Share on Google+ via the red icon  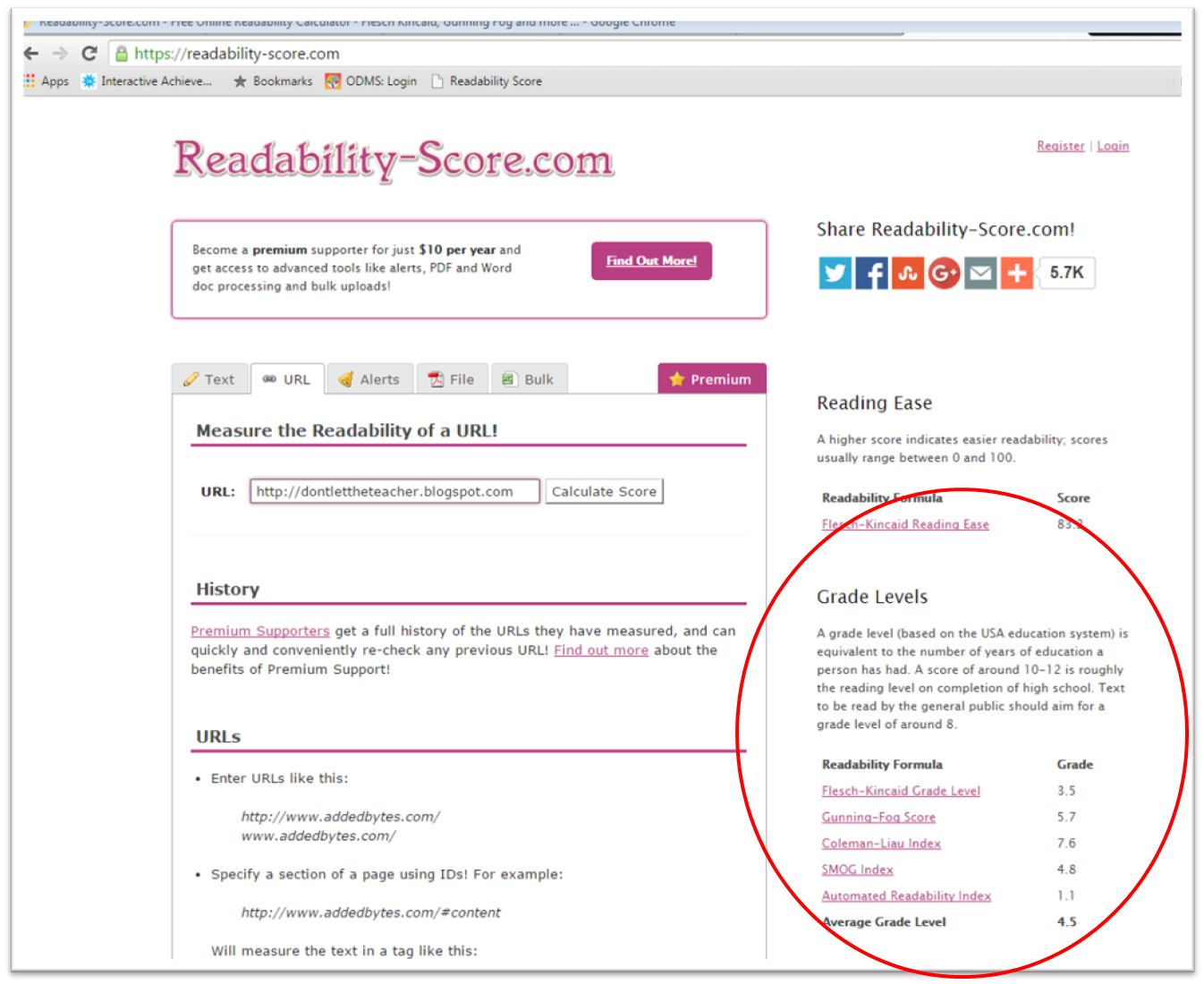[x=944, y=273]
